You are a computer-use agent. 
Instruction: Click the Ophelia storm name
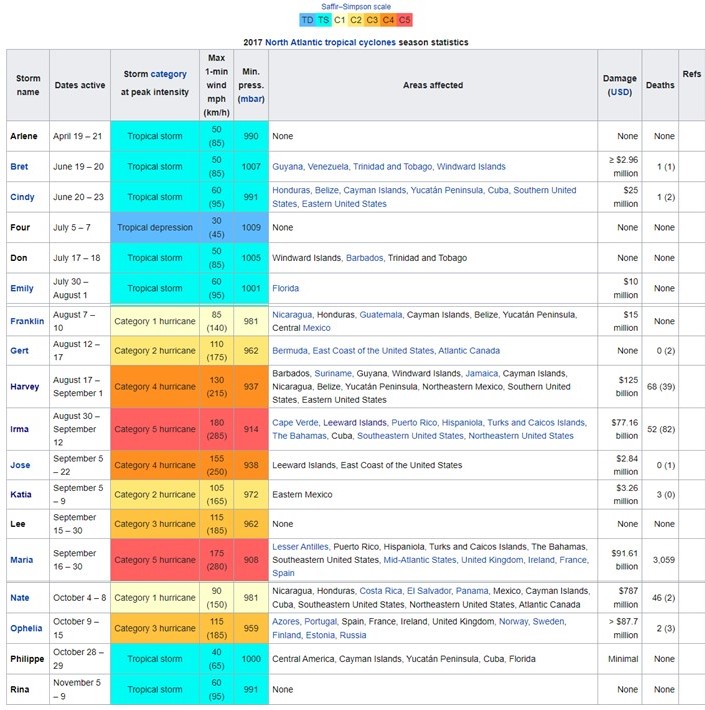(27, 629)
